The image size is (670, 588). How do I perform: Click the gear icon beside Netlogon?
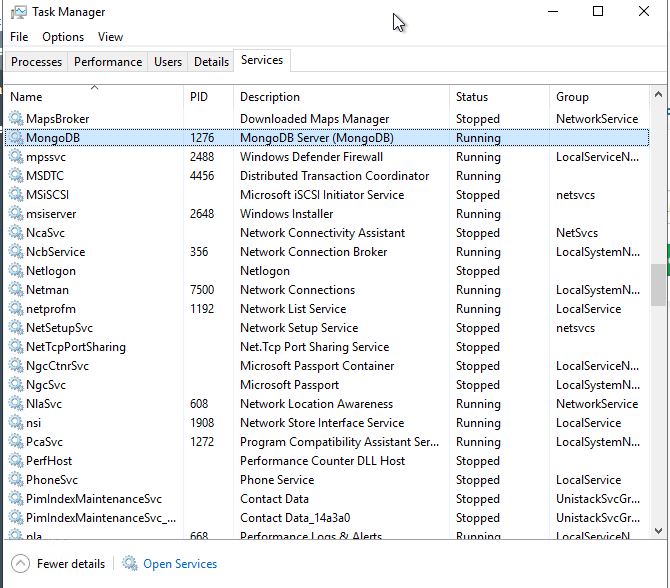(16, 270)
